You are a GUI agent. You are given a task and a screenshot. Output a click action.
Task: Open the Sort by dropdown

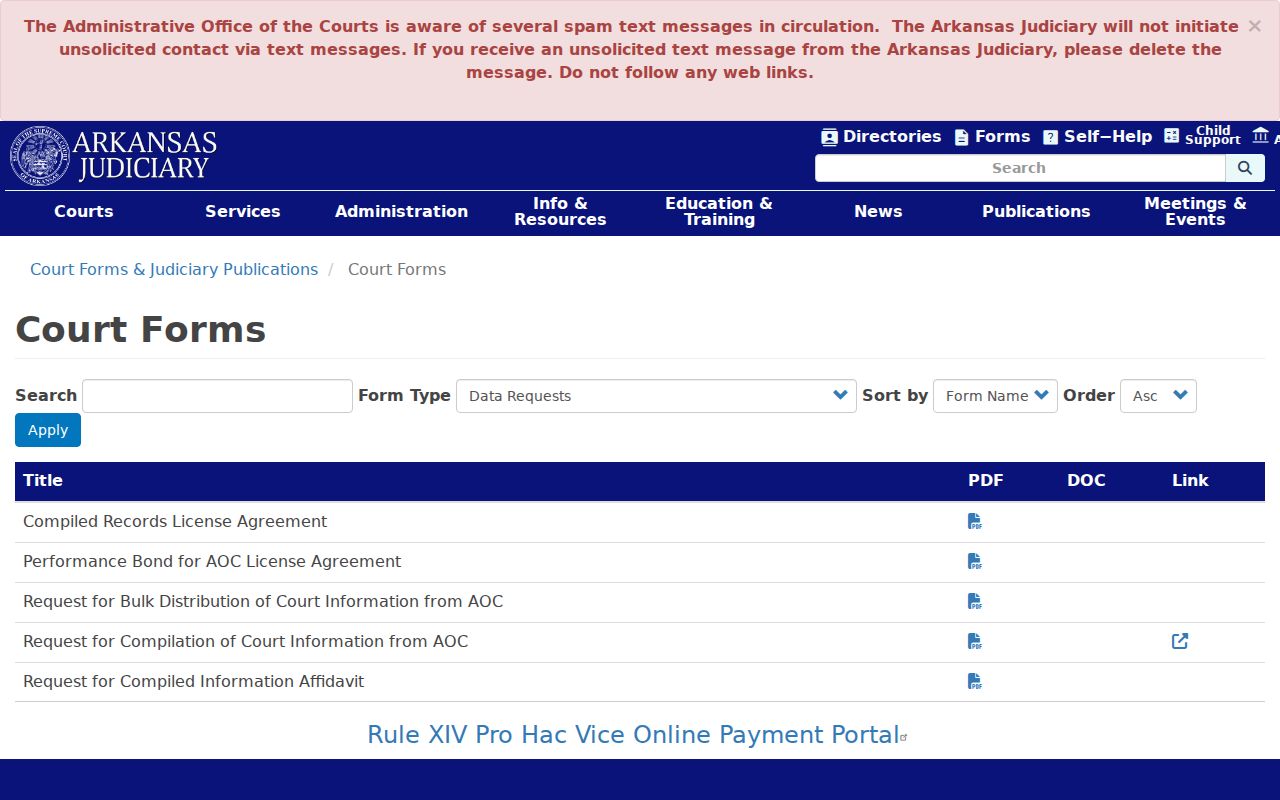coord(995,396)
